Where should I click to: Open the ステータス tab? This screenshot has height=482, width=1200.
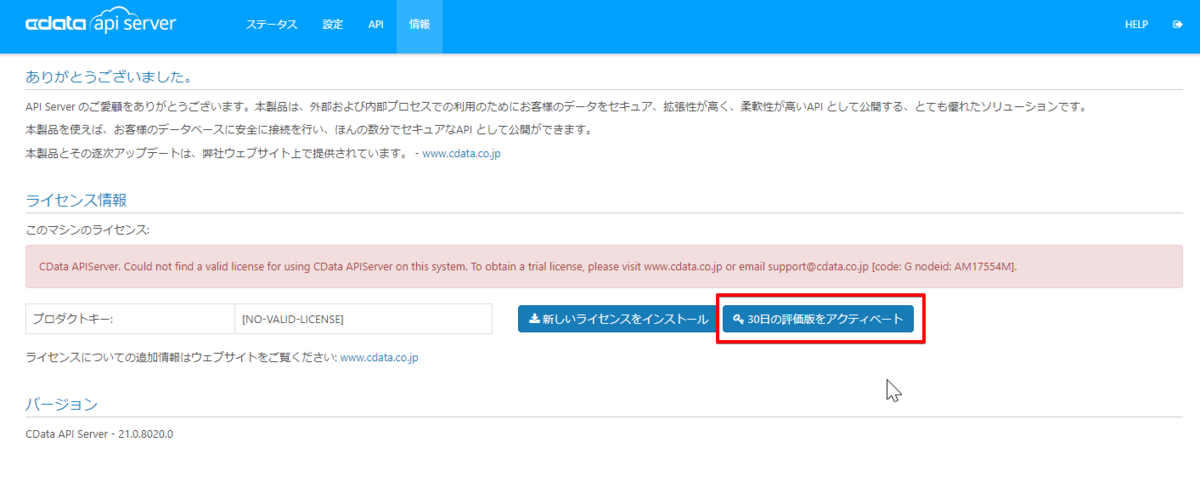272,25
